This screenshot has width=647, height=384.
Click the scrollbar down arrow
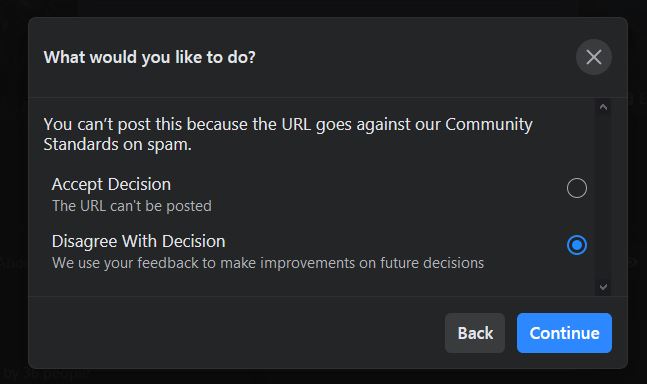pos(603,287)
